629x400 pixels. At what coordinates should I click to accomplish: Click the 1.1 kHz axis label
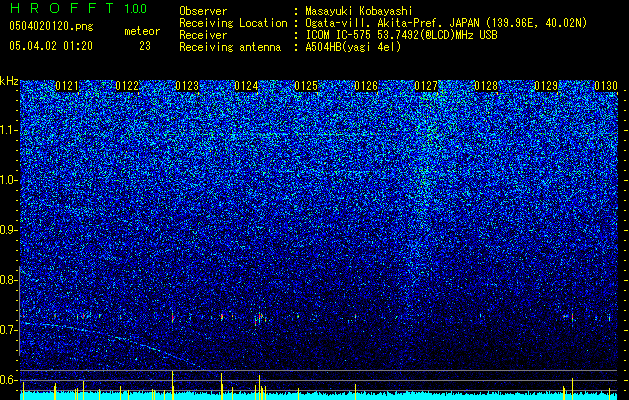tap(8, 130)
